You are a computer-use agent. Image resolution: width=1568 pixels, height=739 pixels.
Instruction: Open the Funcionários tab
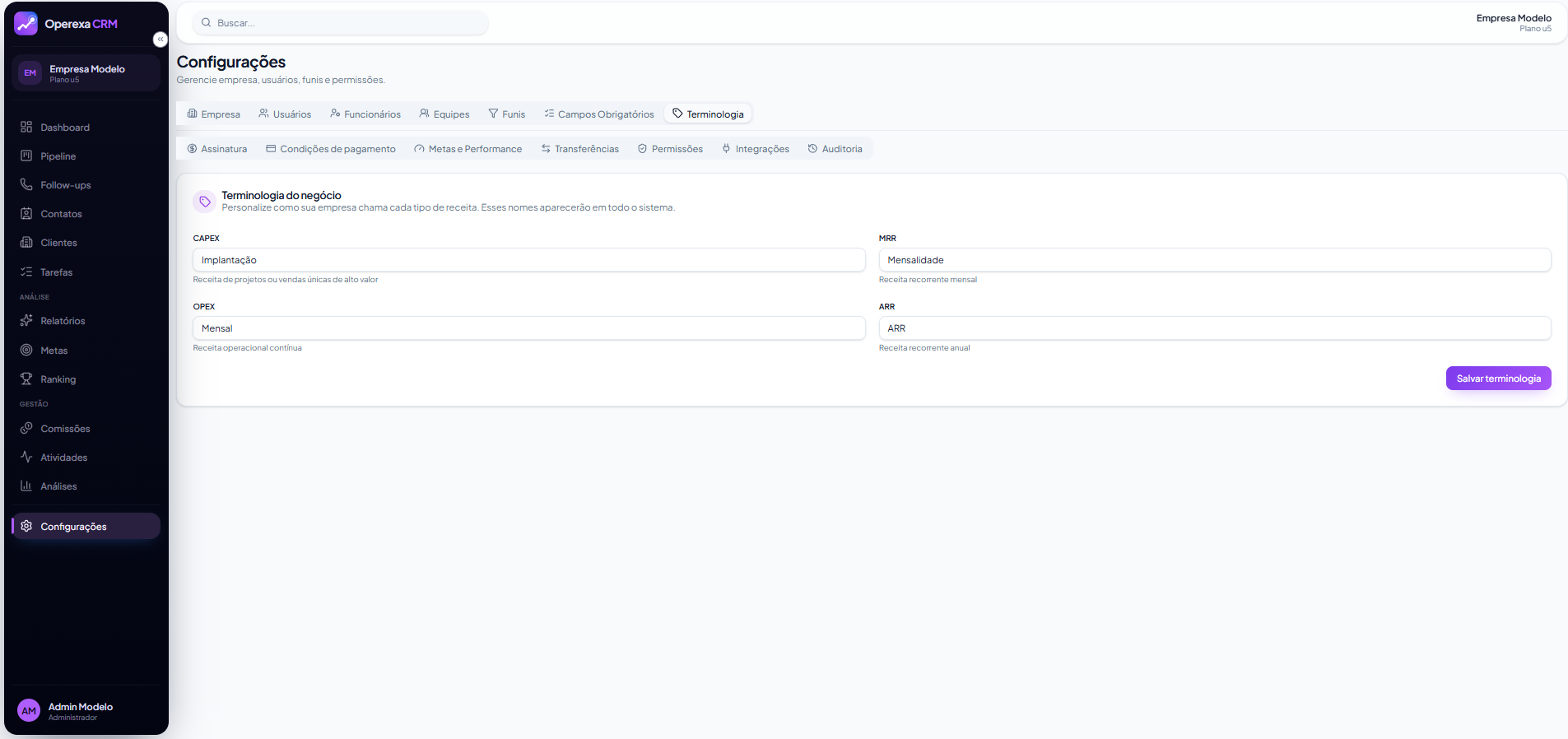365,114
